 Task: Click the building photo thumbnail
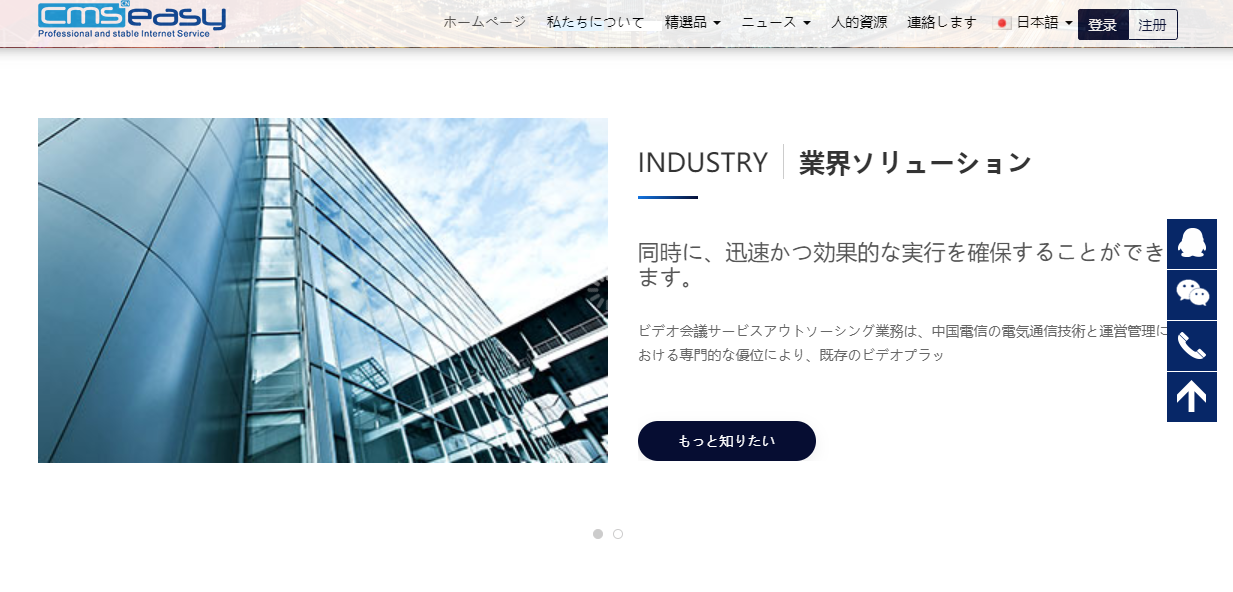pyautogui.click(x=322, y=290)
